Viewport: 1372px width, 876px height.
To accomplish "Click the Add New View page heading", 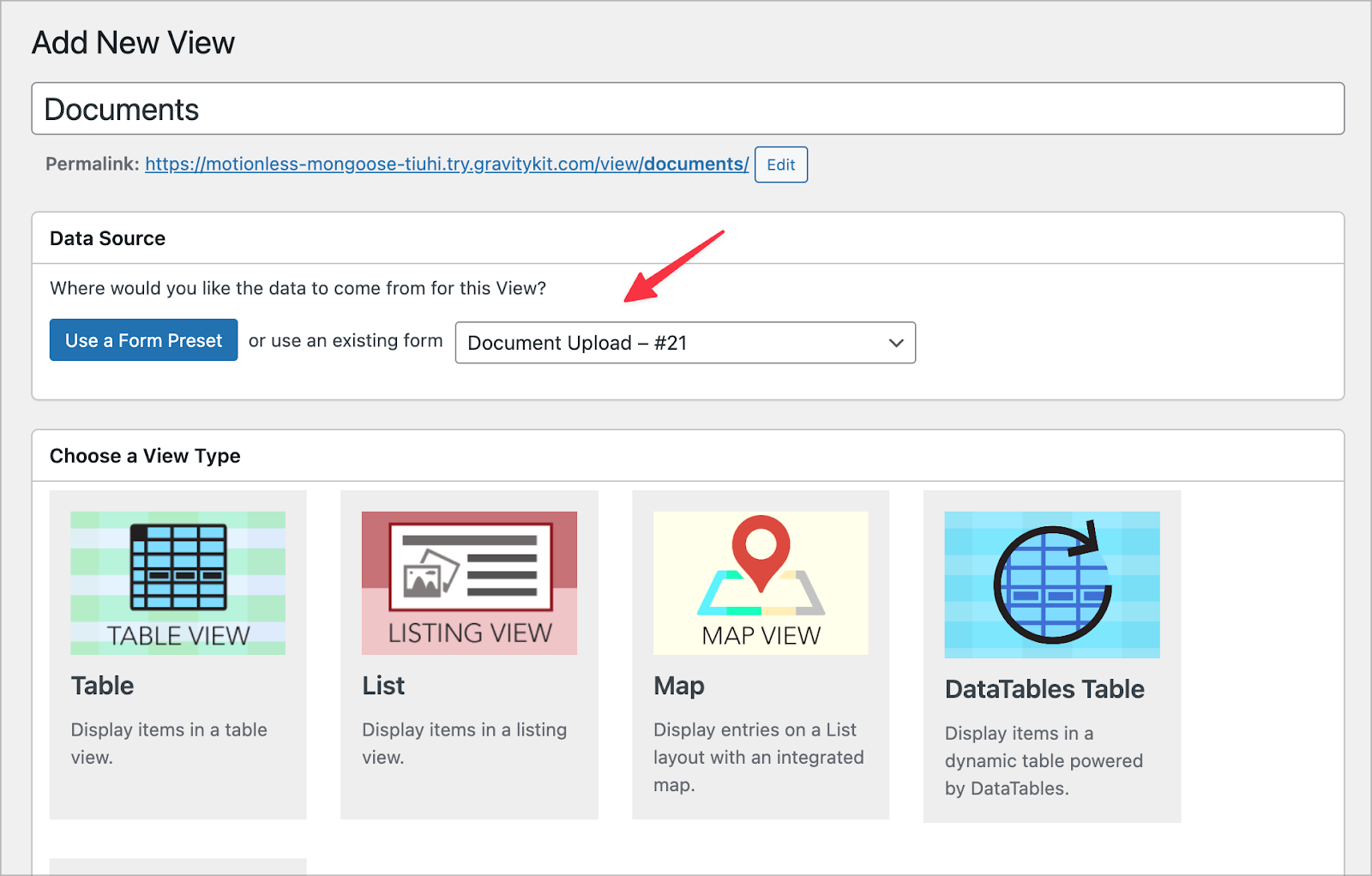I will click(133, 43).
